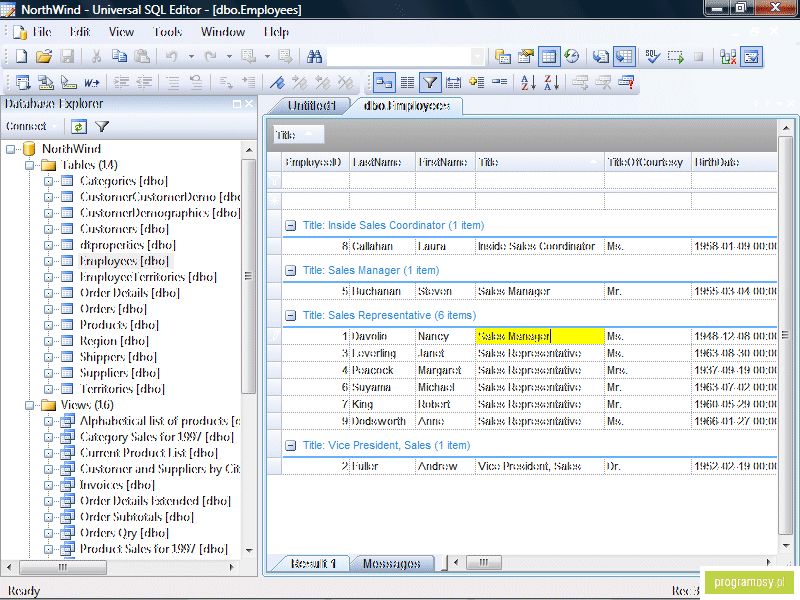The image size is (800, 600).
Task: Collapse the Sales Manager group
Action: pos(290,270)
